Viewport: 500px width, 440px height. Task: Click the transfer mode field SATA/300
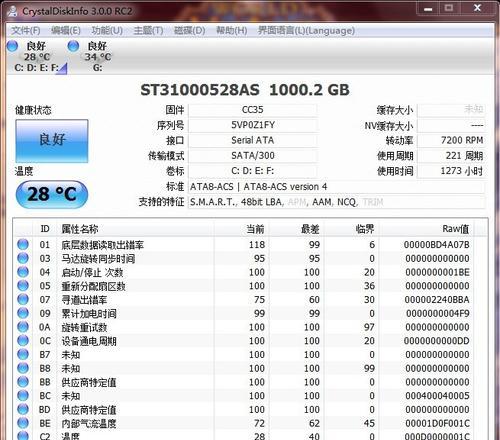click(x=253, y=156)
